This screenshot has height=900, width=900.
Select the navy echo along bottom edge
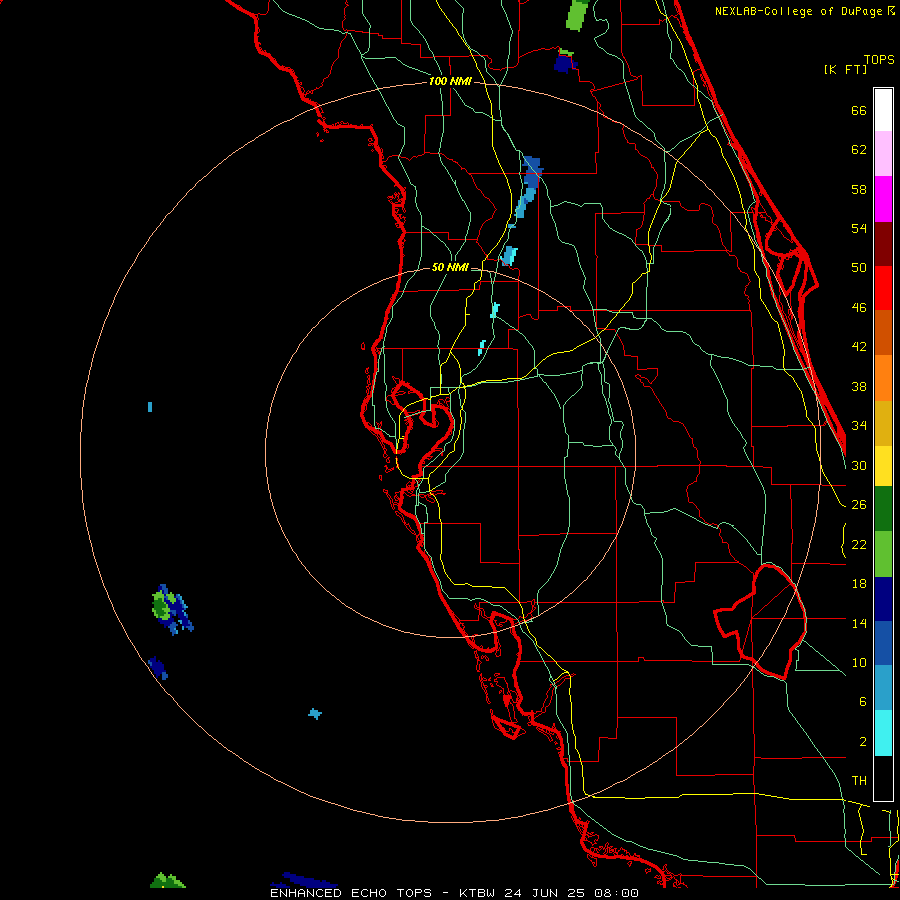tap(304, 880)
